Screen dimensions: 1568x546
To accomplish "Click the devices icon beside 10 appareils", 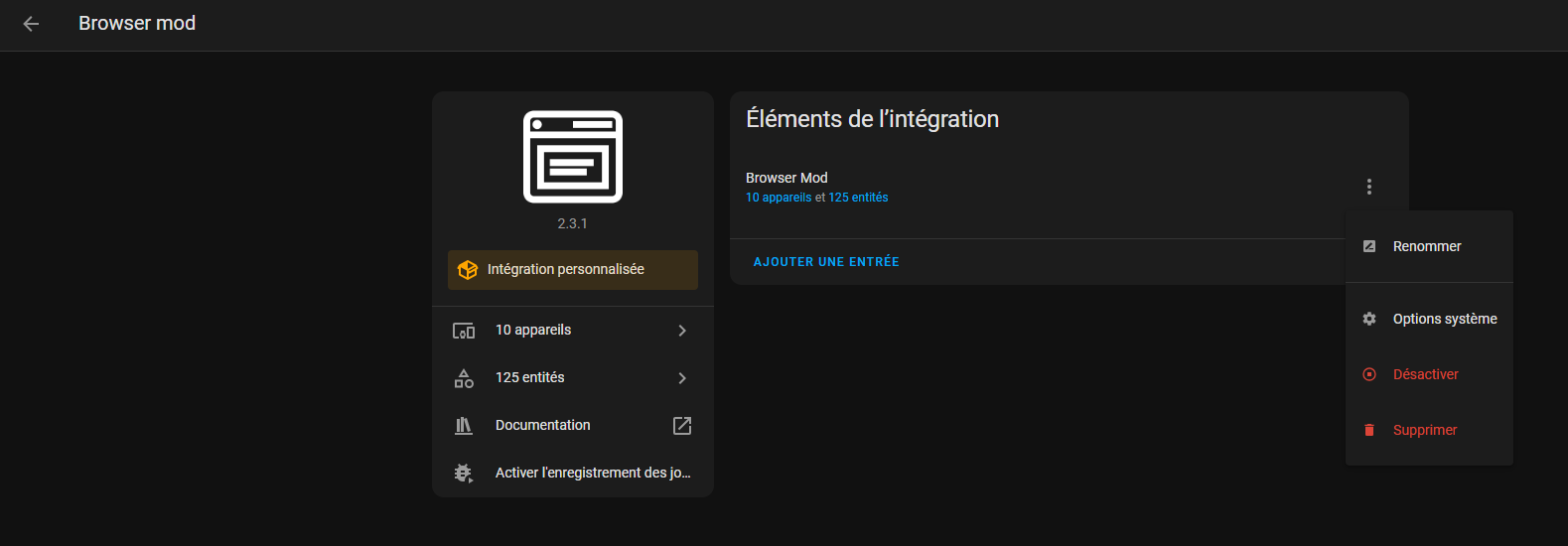I will click(x=464, y=331).
